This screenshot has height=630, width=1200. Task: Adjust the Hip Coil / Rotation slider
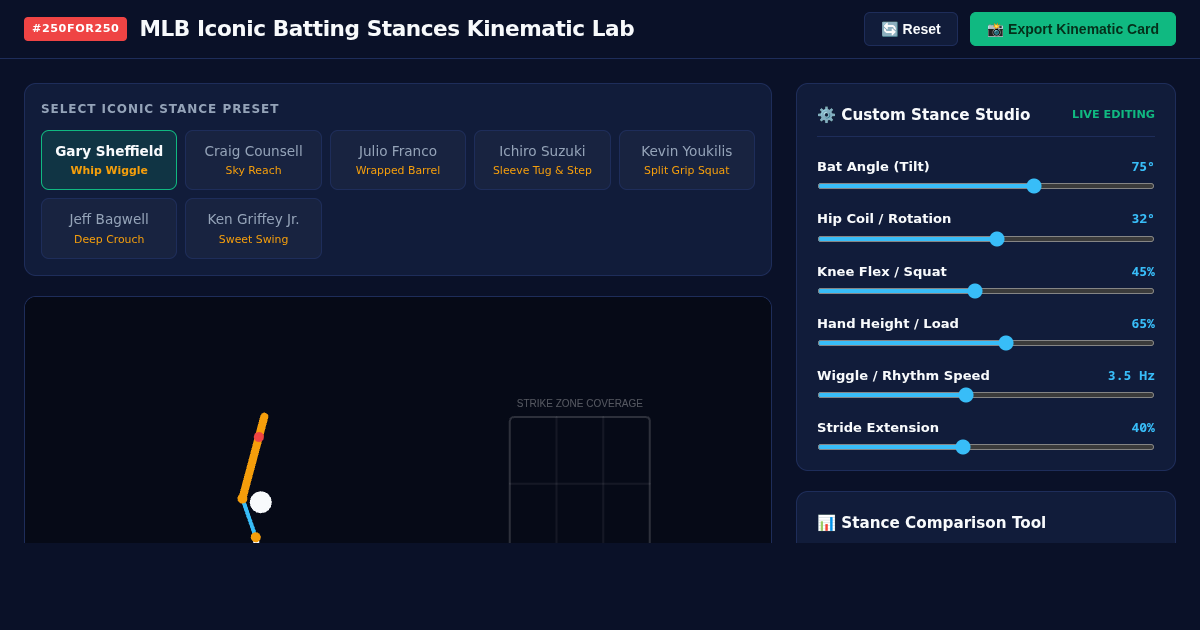tap(986, 238)
